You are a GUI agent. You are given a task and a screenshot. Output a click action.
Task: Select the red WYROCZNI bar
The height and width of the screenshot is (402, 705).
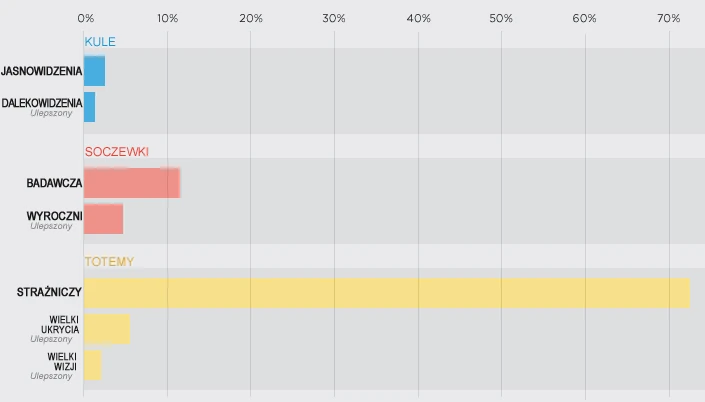(103, 219)
